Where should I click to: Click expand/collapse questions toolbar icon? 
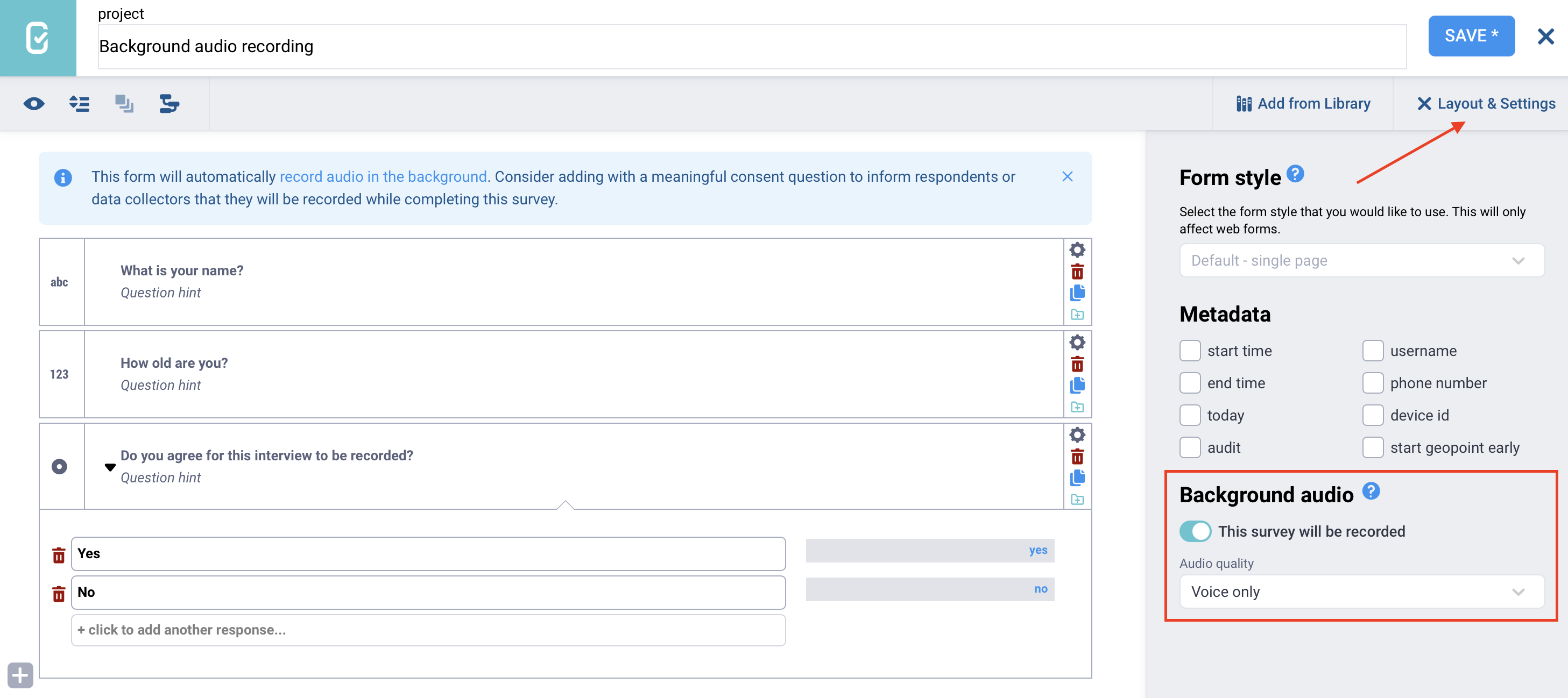point(79,104)
